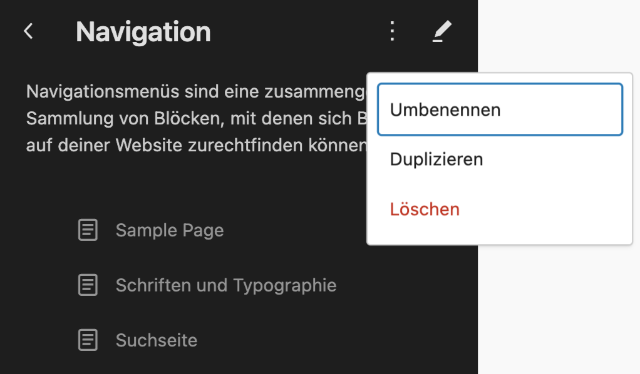Screen dimensions: 640x374
Task: Click the Schriften und Typographie page icon
Action: tap(88, 285)
